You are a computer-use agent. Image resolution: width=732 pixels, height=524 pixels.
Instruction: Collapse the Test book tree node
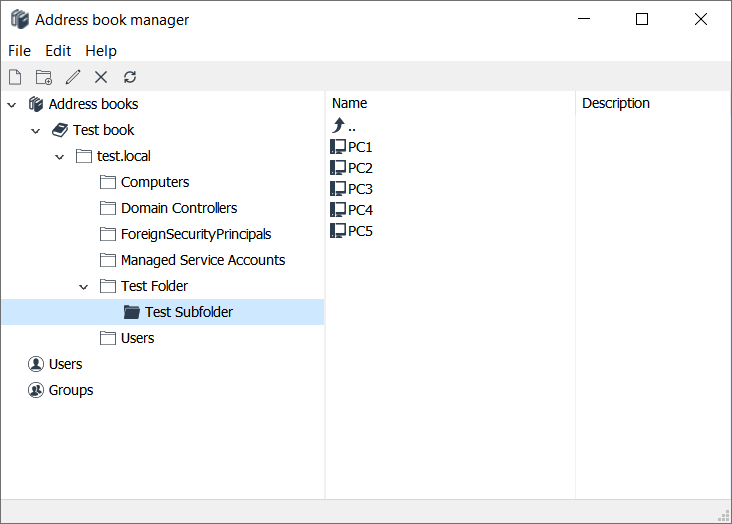pyautogui.click(x=36, y=130)
